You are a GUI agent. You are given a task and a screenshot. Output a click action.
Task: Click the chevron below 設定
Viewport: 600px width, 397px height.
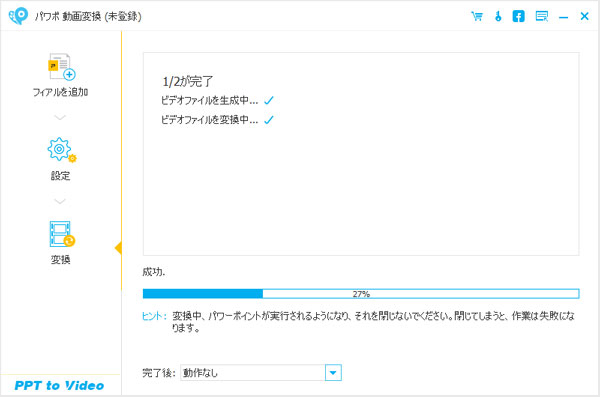pyautogui.click(x=60, y=201)
